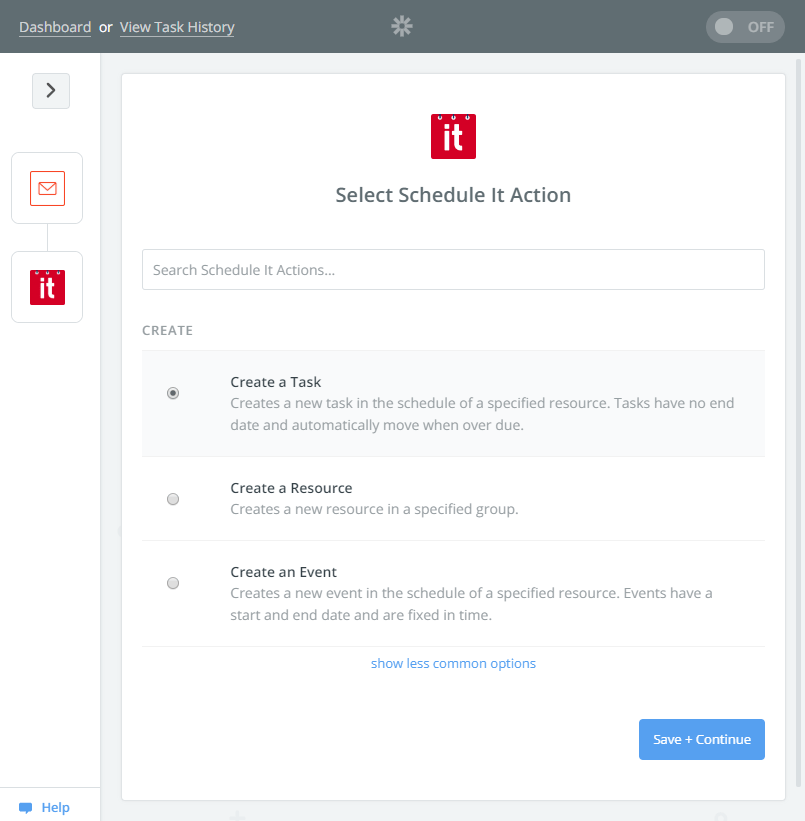Go to Dashboard link
This screenshot has width=805, height=821.
click(55, 27)
